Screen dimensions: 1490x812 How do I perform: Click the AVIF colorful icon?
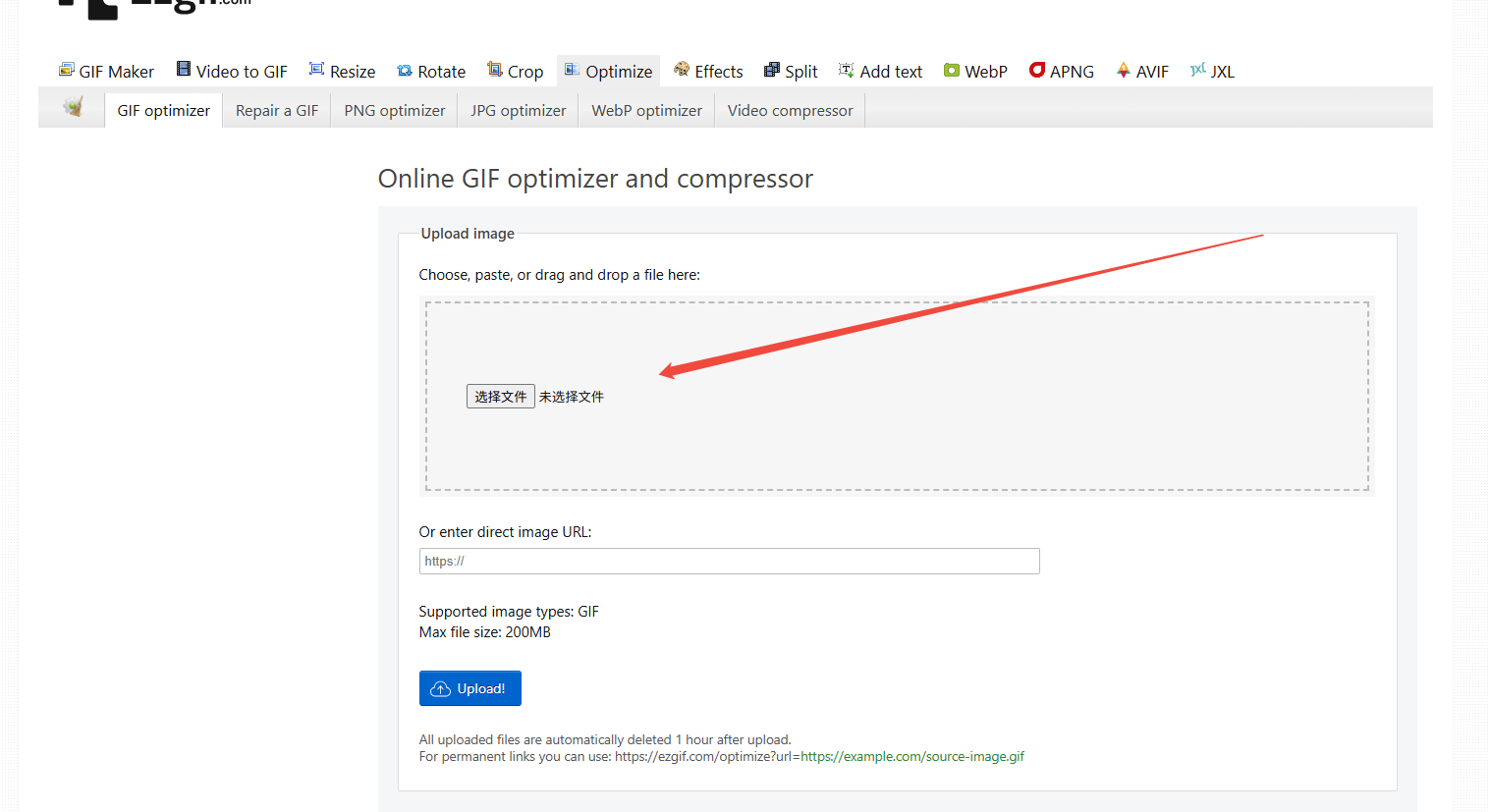click(1124, 70)
